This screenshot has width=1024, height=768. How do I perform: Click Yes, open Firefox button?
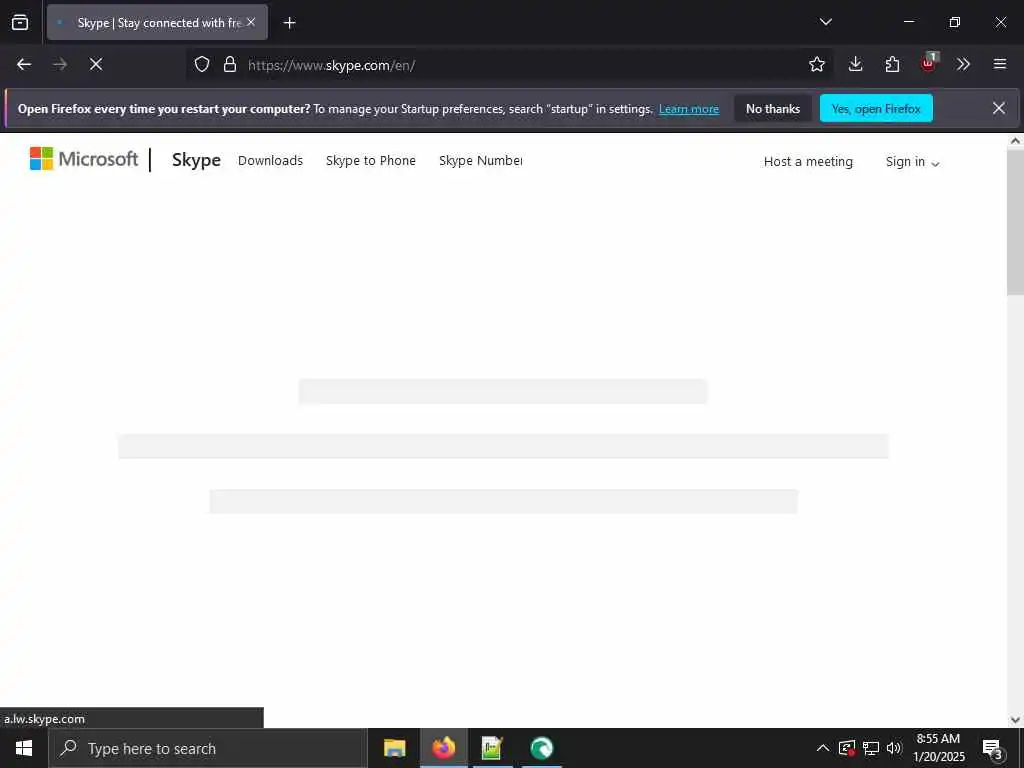coord(876,109)
